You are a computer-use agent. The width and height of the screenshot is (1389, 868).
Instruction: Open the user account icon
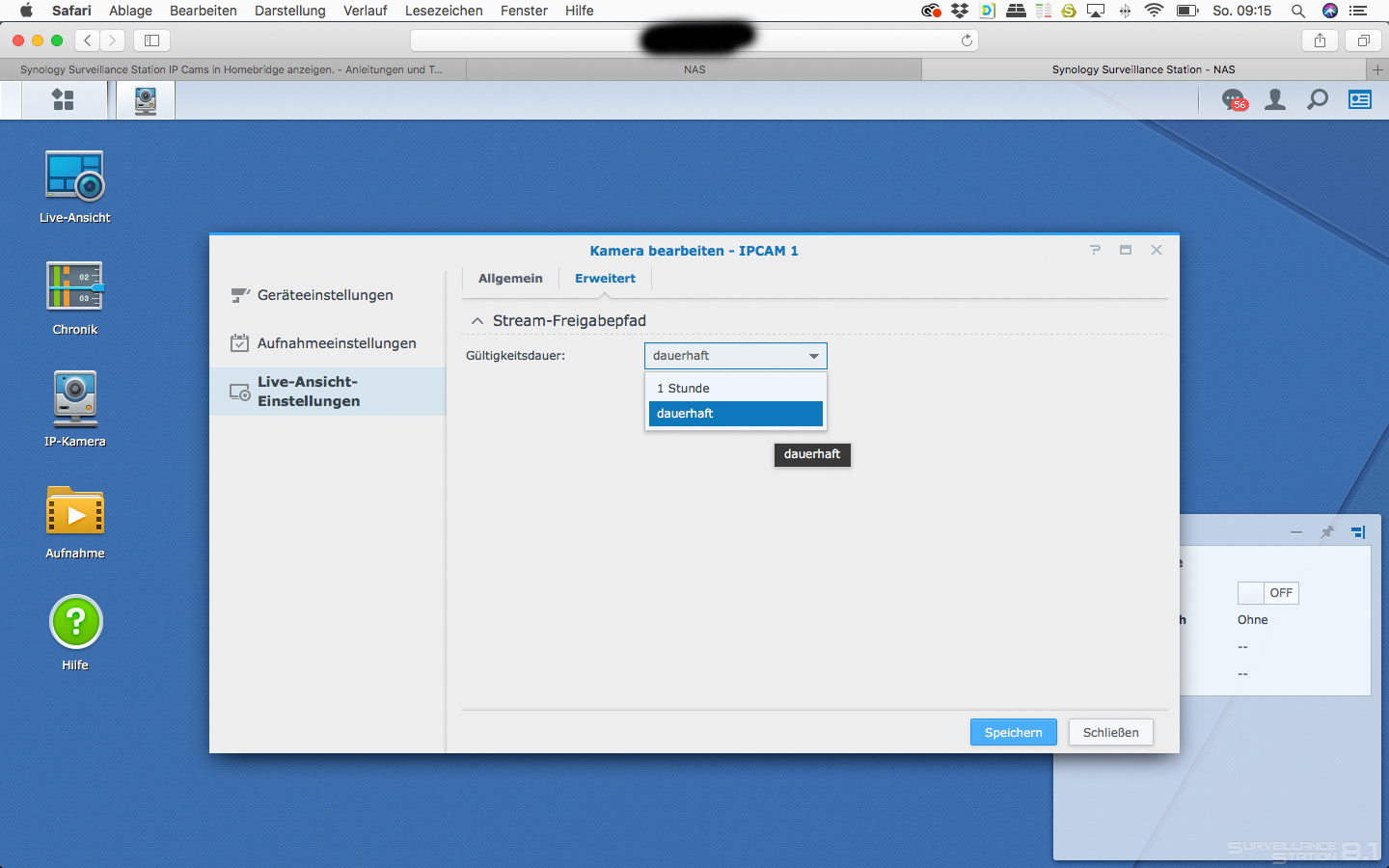pos(1274,100)
